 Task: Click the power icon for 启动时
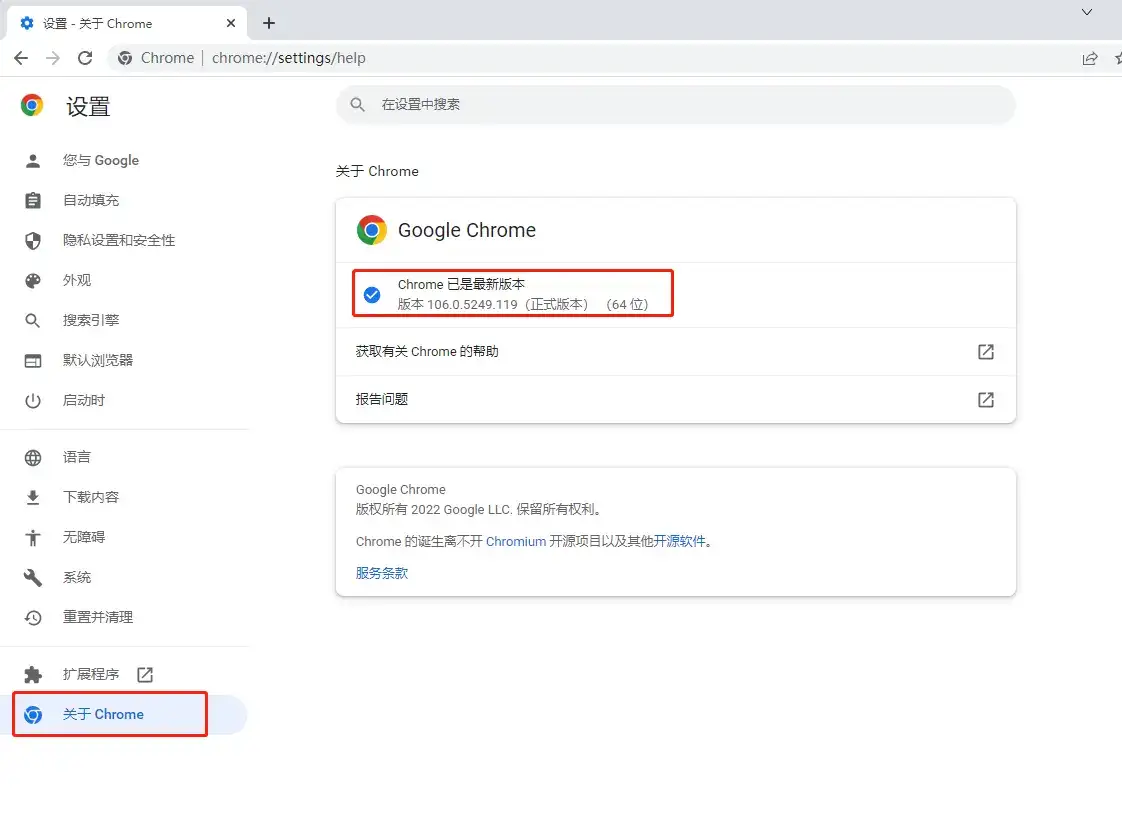(33, 401)
